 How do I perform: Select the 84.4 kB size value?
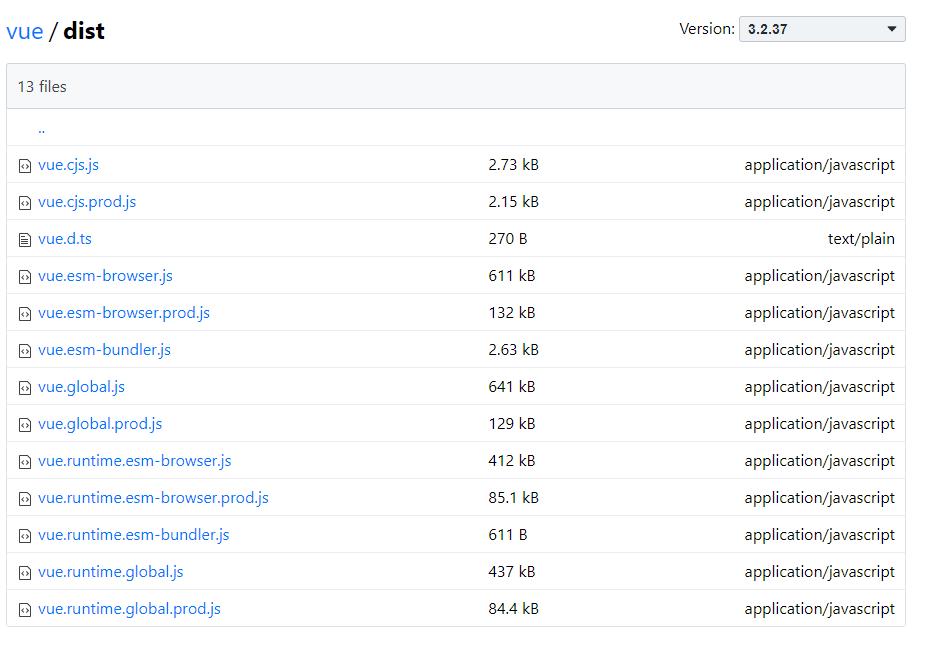click(x=514, y=609)
